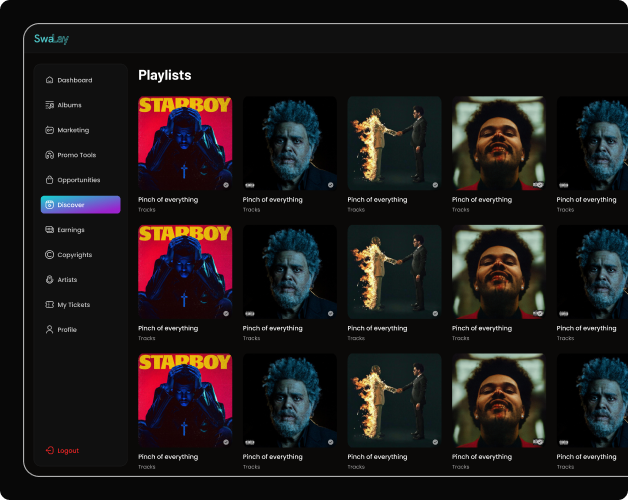
Task: Click the Copyrights icon in sidebar
Action: tap(49, 255)
